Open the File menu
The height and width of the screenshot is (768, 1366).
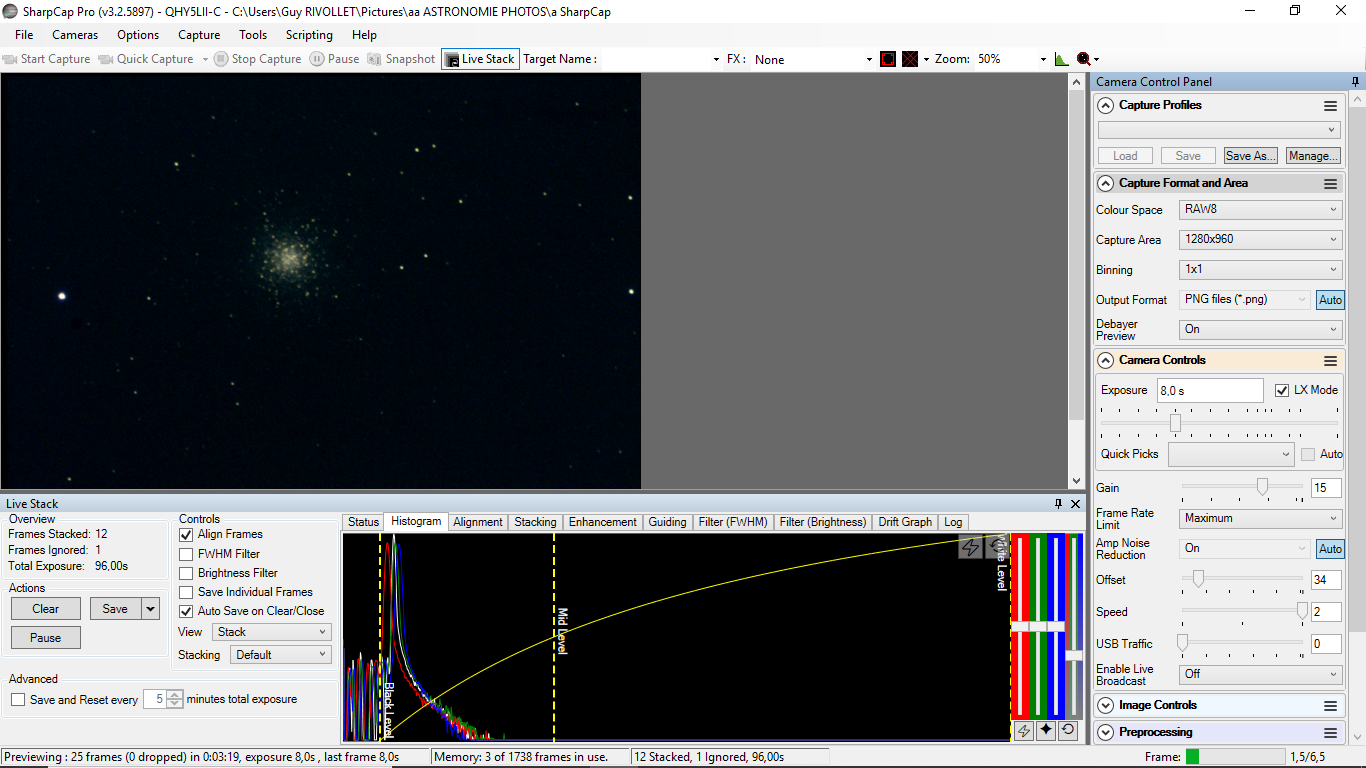[24, 35]
